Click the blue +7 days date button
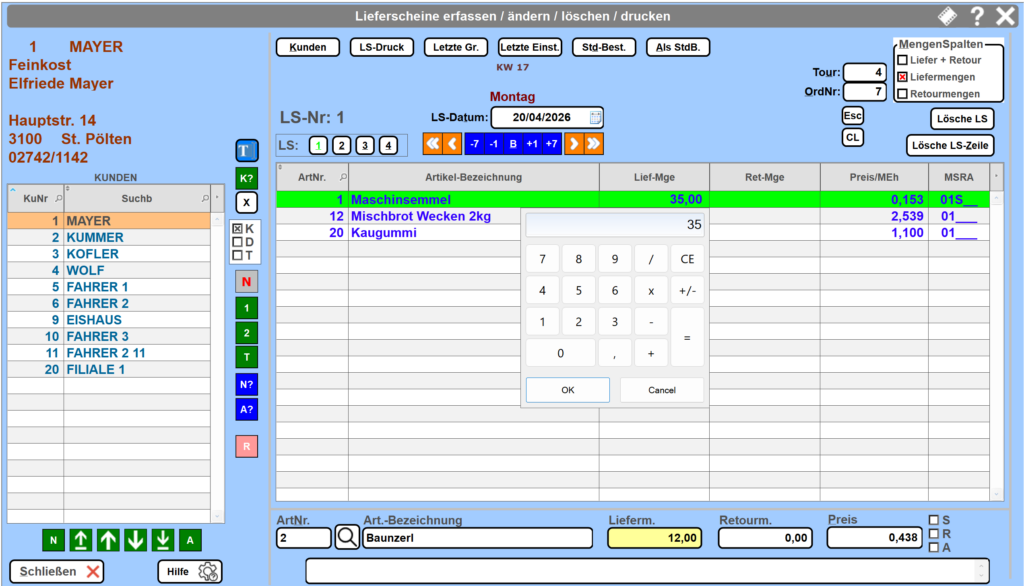1024x586 pixels. tap(551, 144)
